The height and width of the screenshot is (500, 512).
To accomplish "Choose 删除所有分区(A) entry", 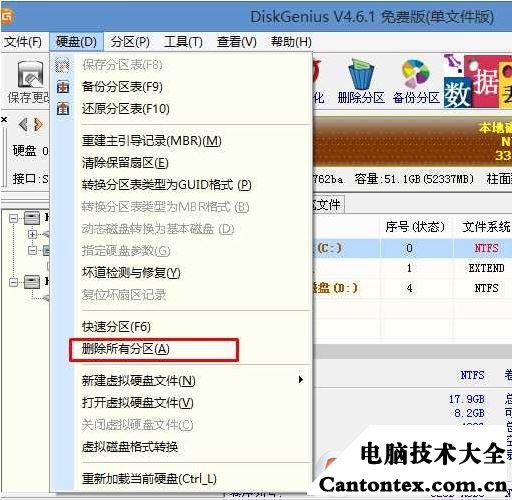I will [x=126, y=349].
